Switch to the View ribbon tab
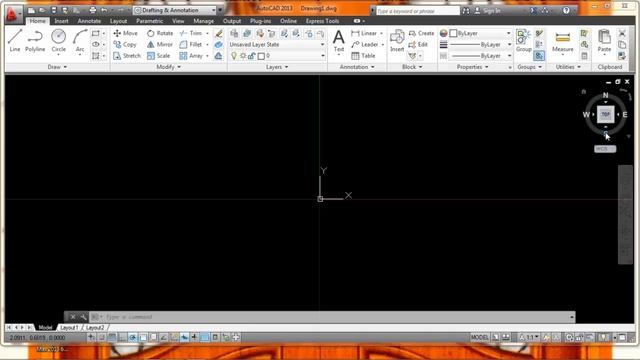640x360 pixels. coord(178,21)
